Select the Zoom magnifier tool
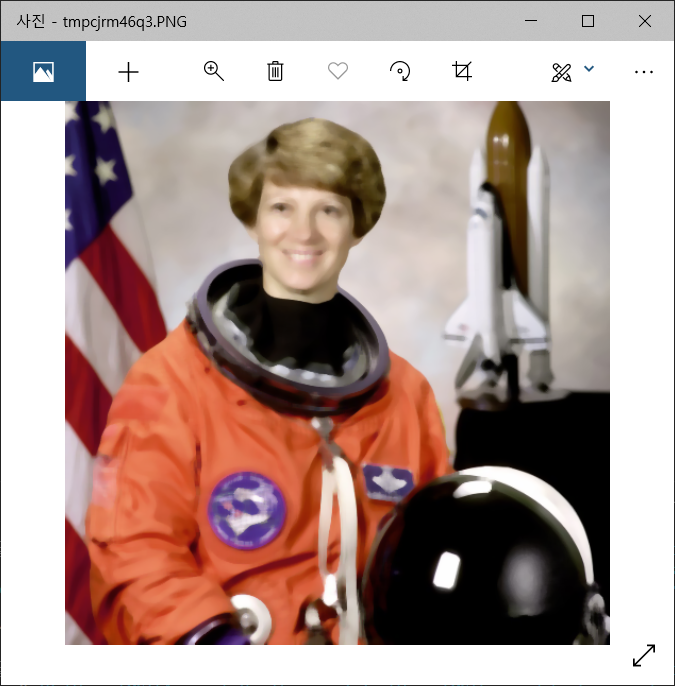675x686 pixels. [213, 71]
